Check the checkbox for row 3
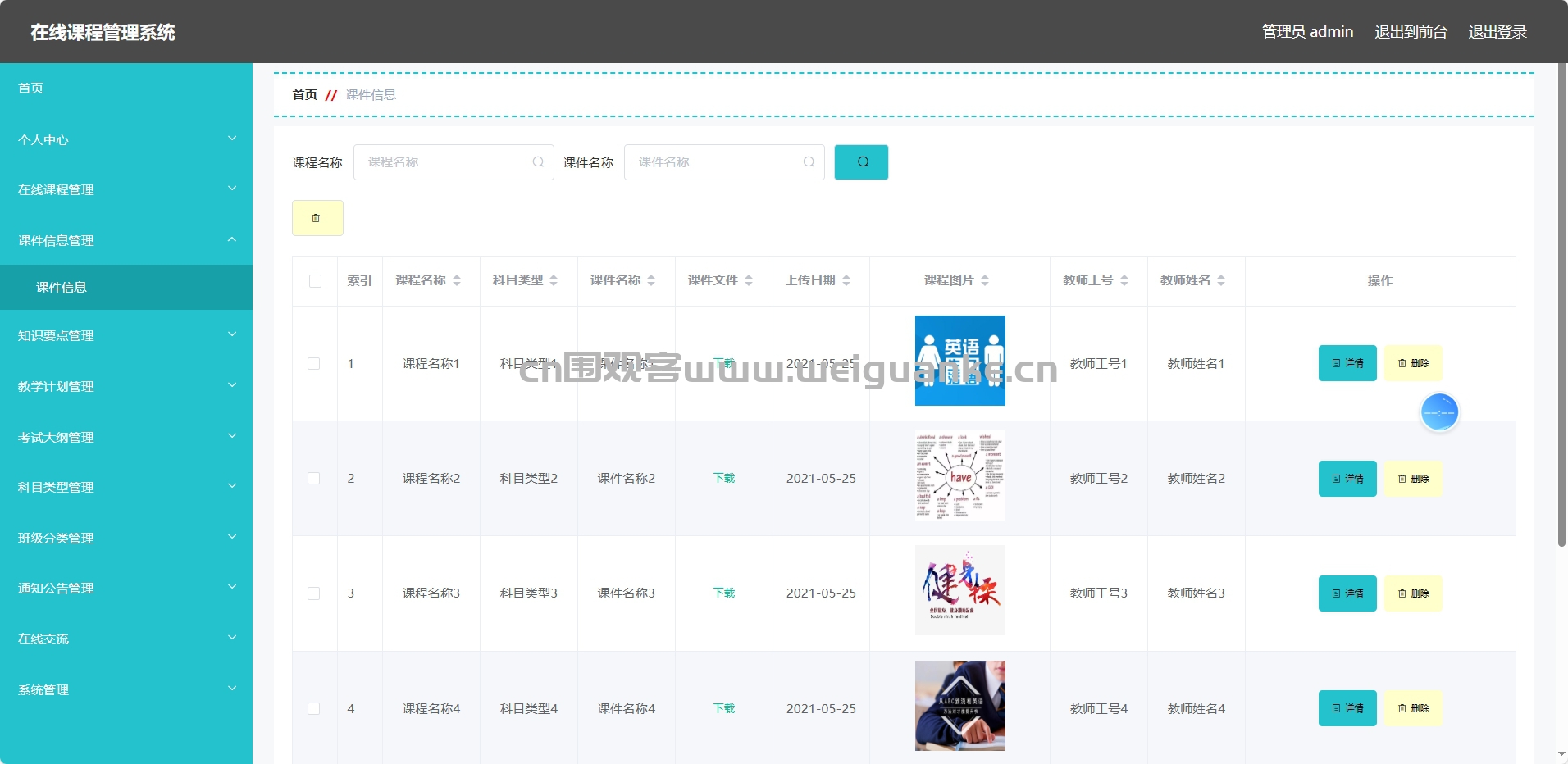The width and height of the screenshot is (1568, 764). click(x=313, y=593)
